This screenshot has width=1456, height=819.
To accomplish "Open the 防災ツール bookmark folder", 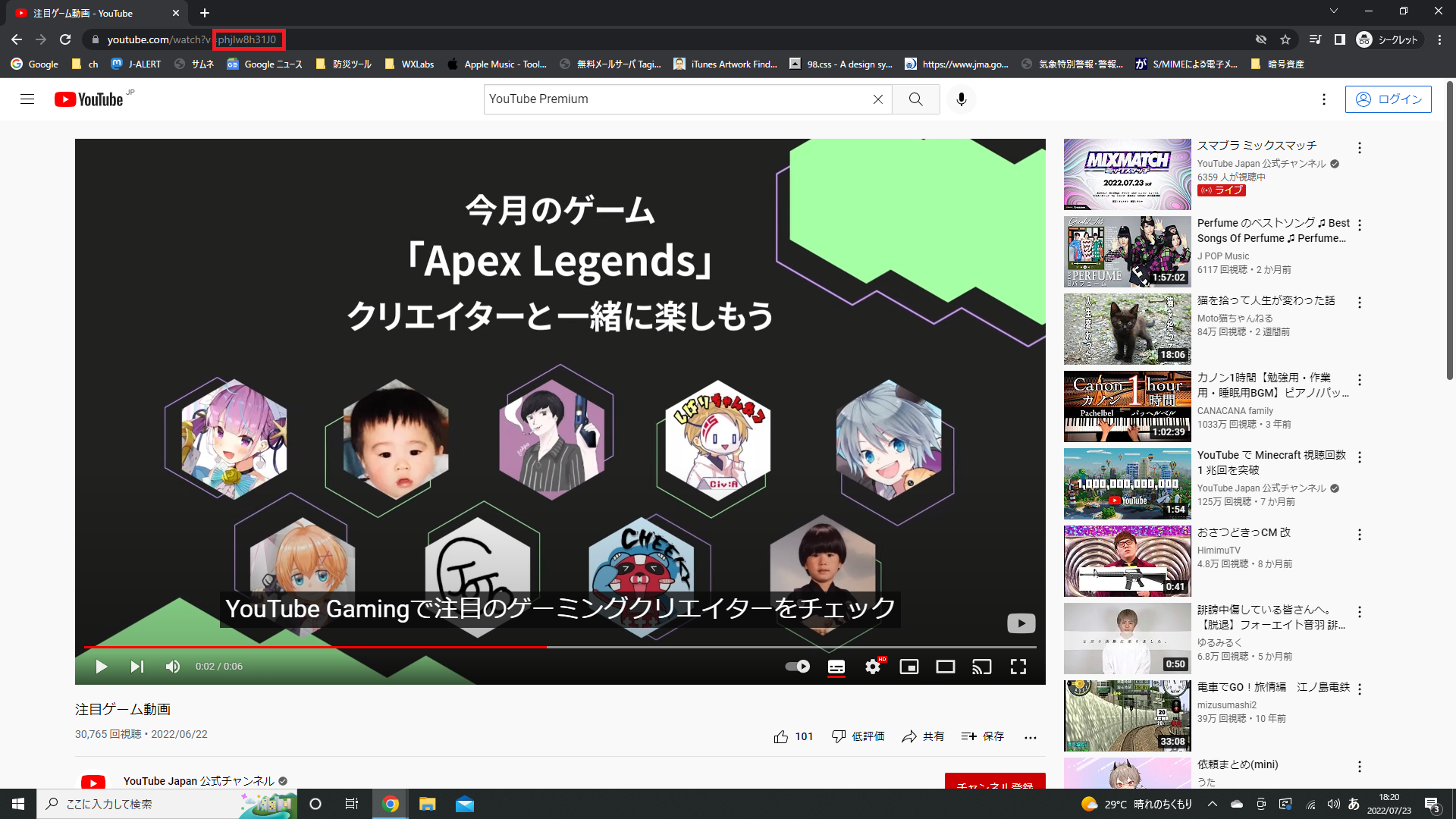I will click(344, 64).
